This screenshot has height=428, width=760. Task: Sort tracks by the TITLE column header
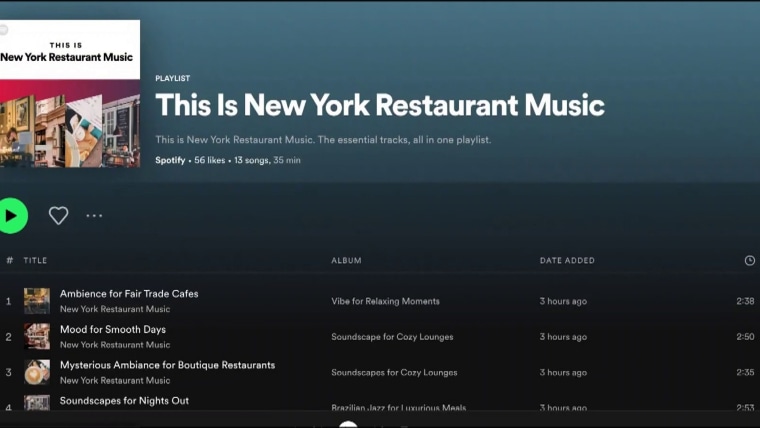35,261
